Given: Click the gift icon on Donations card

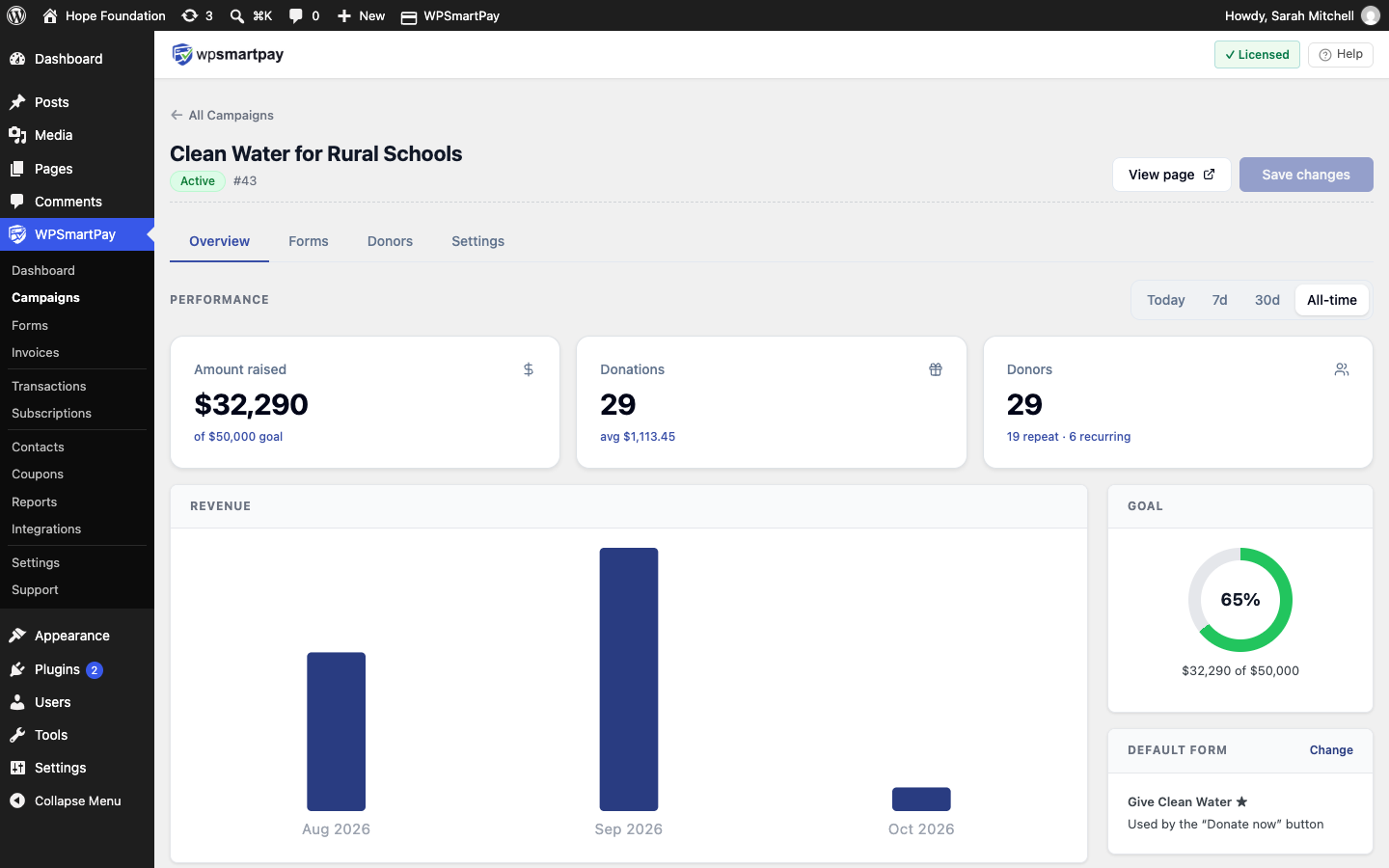Looking at the screenshot, I should coord(936,369).
